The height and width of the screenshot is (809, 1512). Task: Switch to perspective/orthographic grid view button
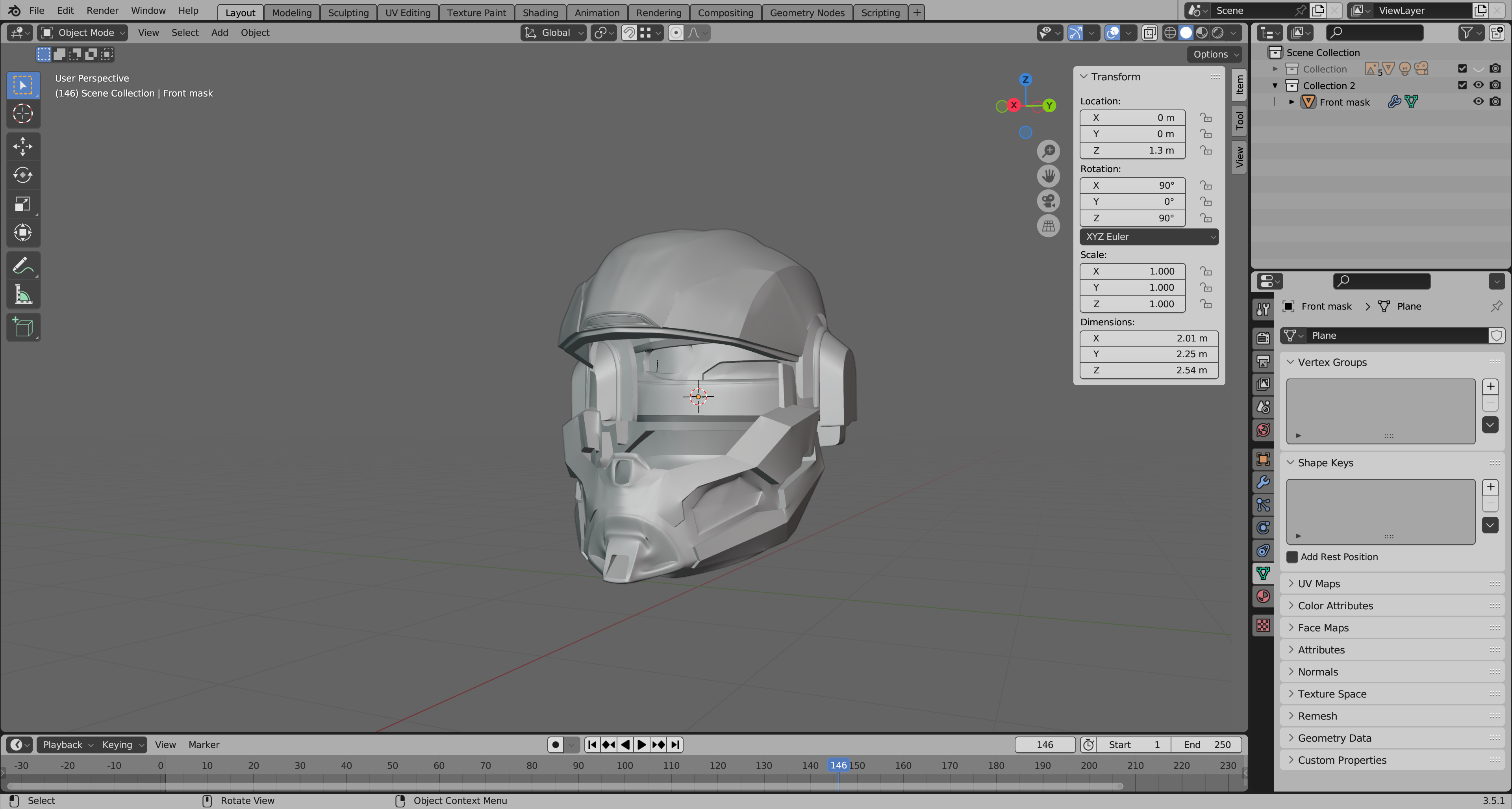pos(1048,226)
